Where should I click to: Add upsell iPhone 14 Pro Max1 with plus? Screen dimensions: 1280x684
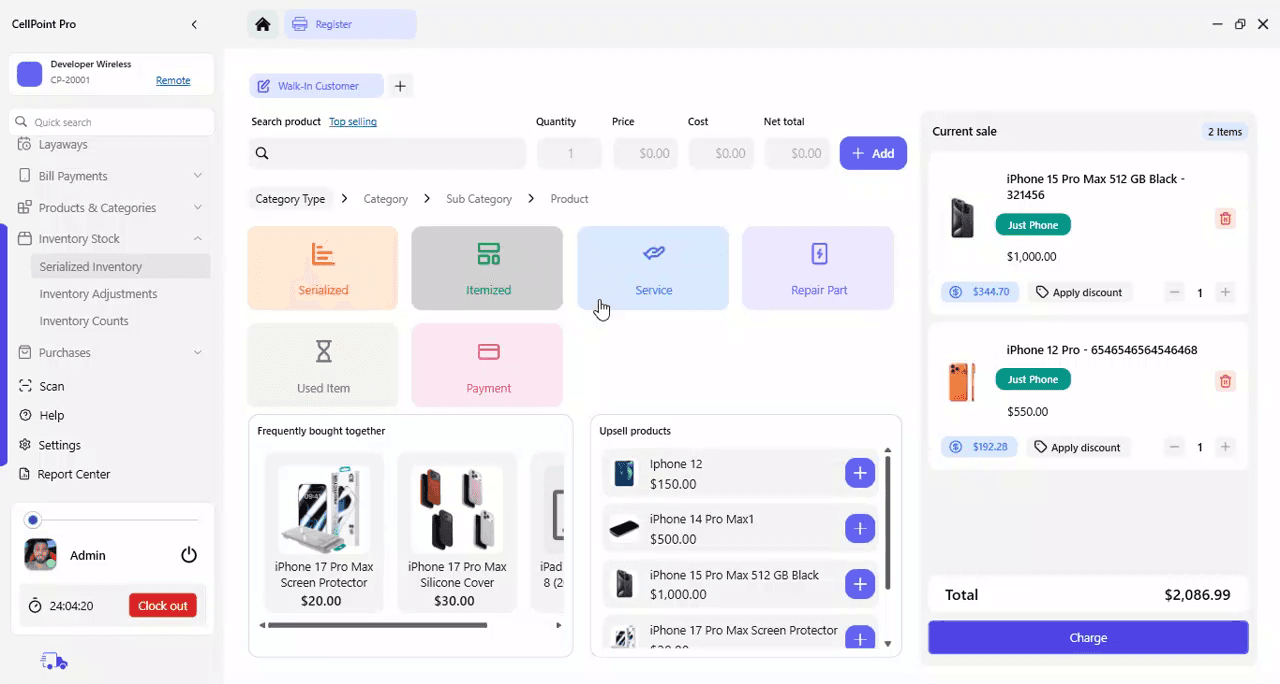(860, 528)
